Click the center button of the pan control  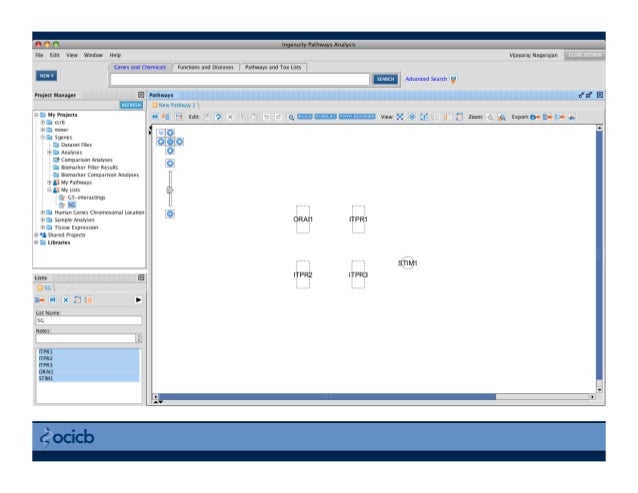tap(170, 142)
